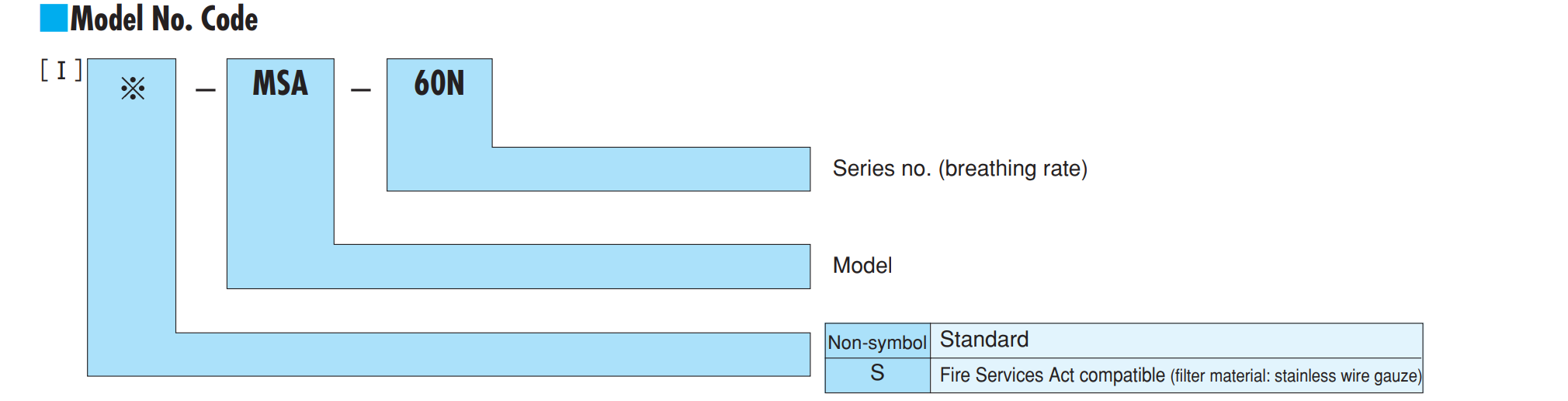
Task: Click the bottom blue bar leading to the symbol table
Action: click(x=449, y=354)
